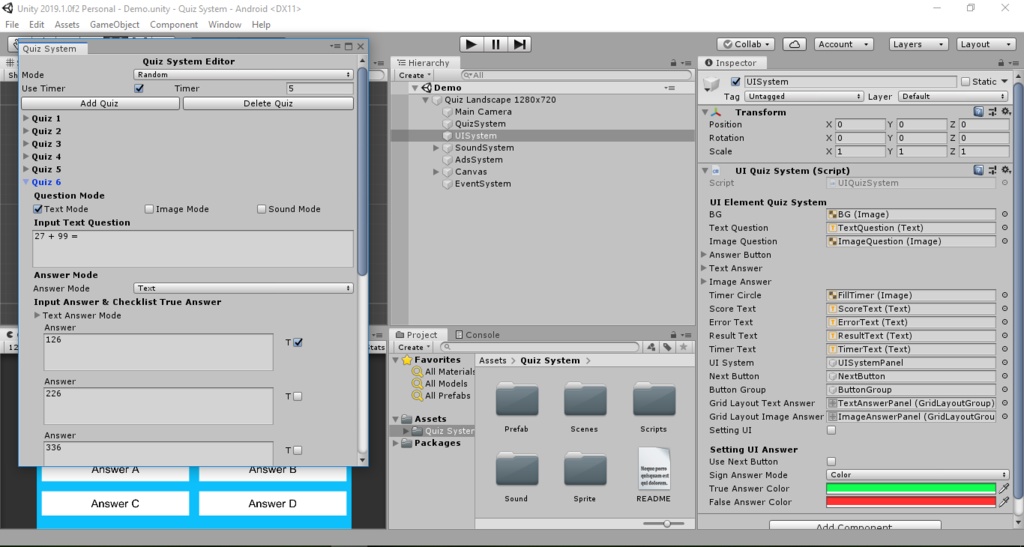
Task: Open the Answer Mode Text dropdown
Action: click(x=244, y=288)
